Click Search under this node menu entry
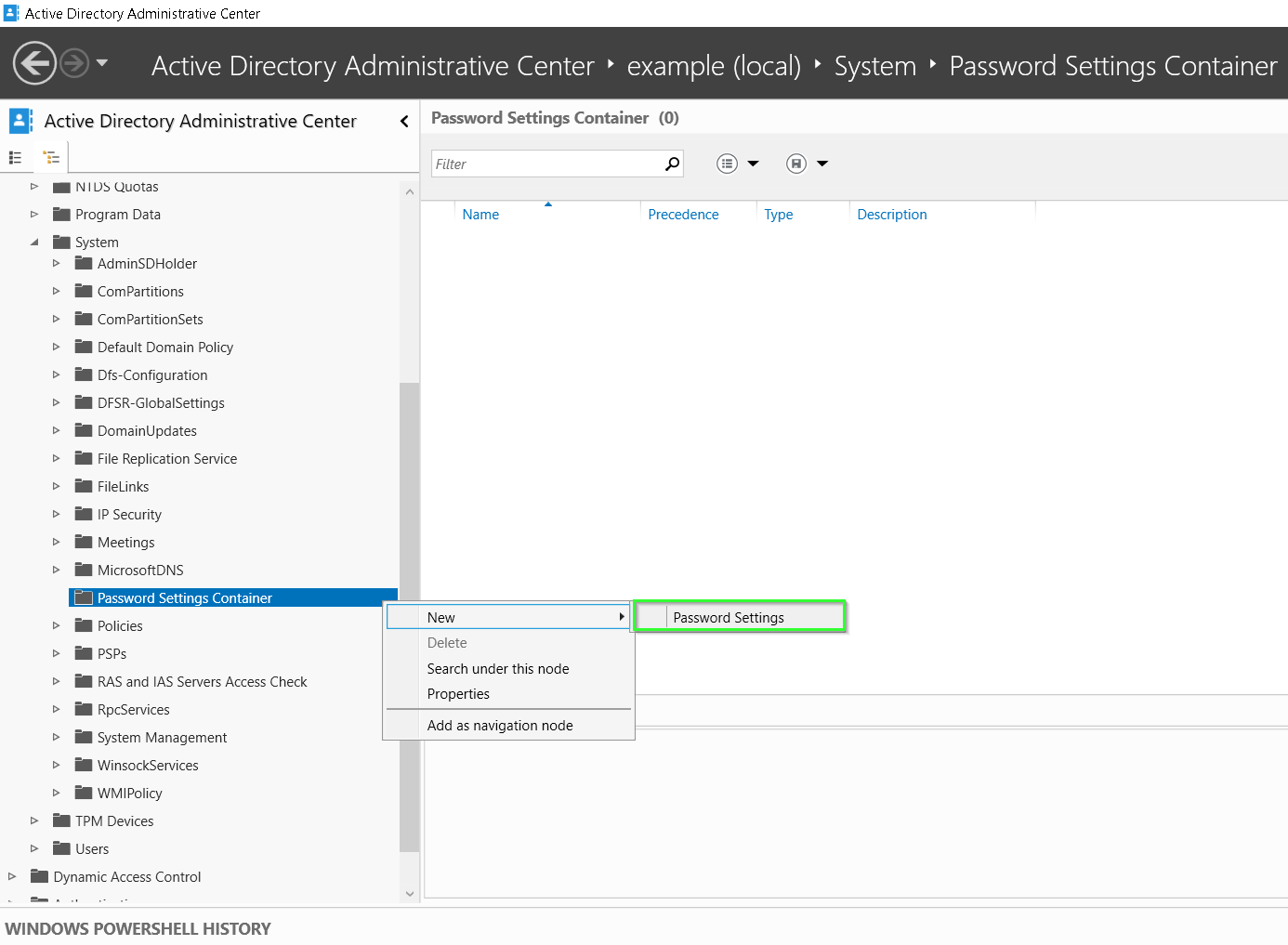Screen dimensions: 1288x945 coord(498,668)
